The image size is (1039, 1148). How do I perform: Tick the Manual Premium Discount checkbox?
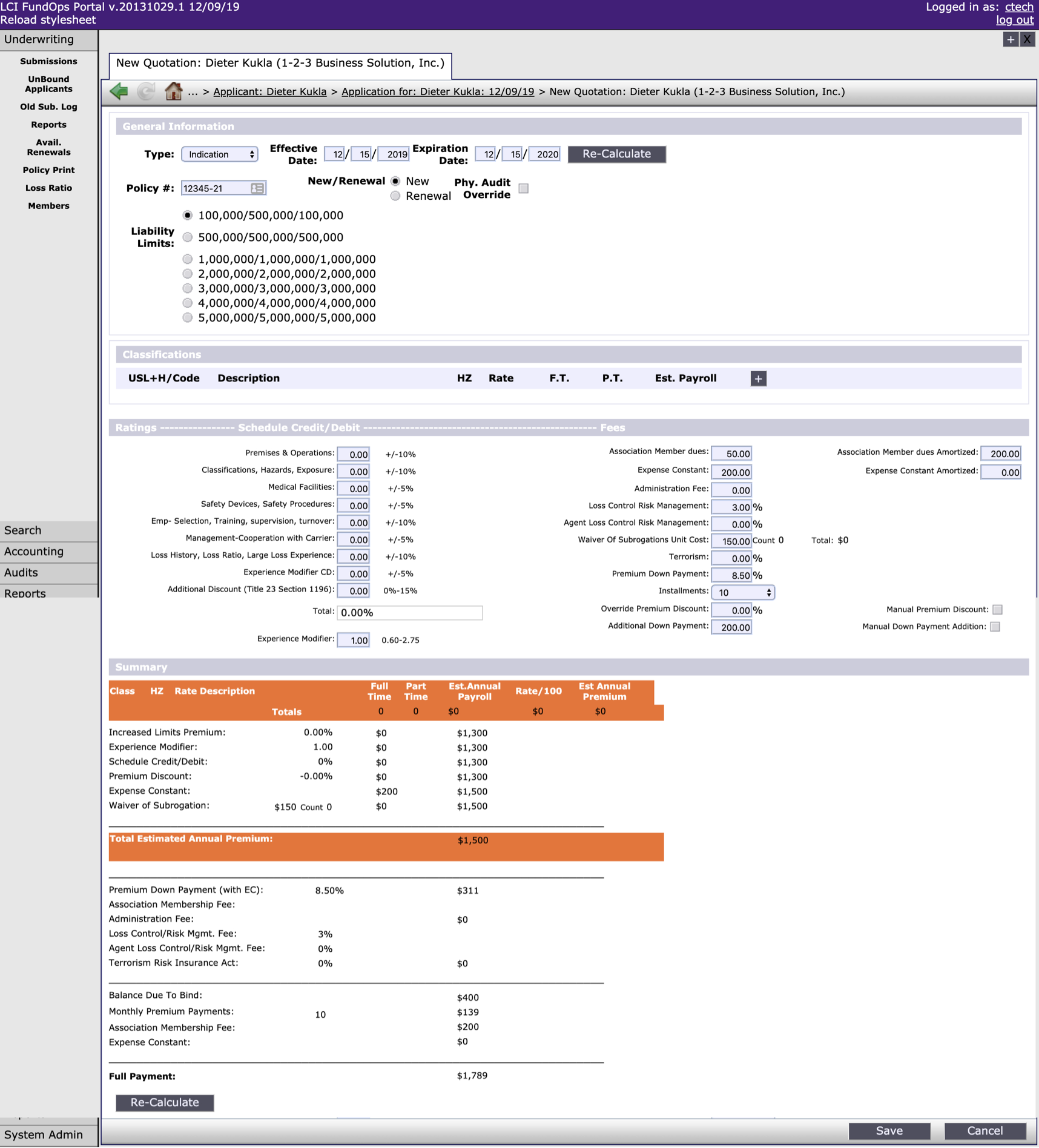[997, 610]
